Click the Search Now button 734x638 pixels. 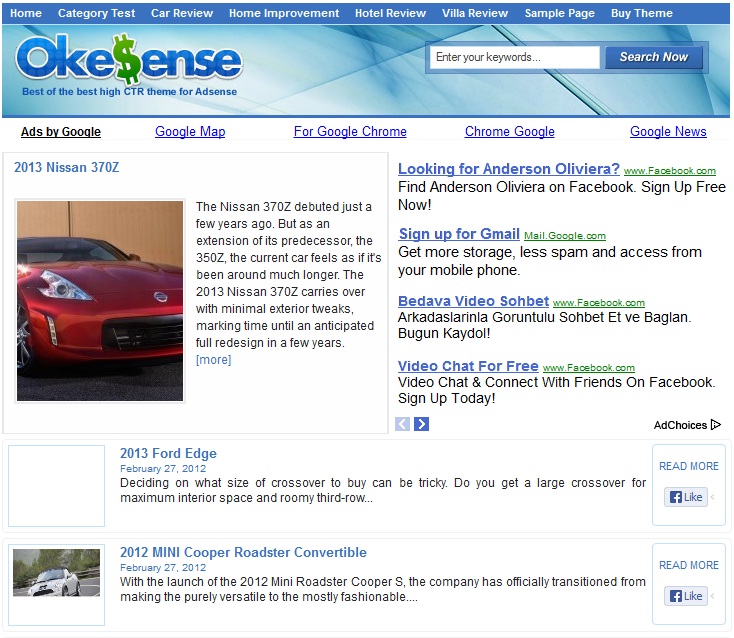[654, 57]
